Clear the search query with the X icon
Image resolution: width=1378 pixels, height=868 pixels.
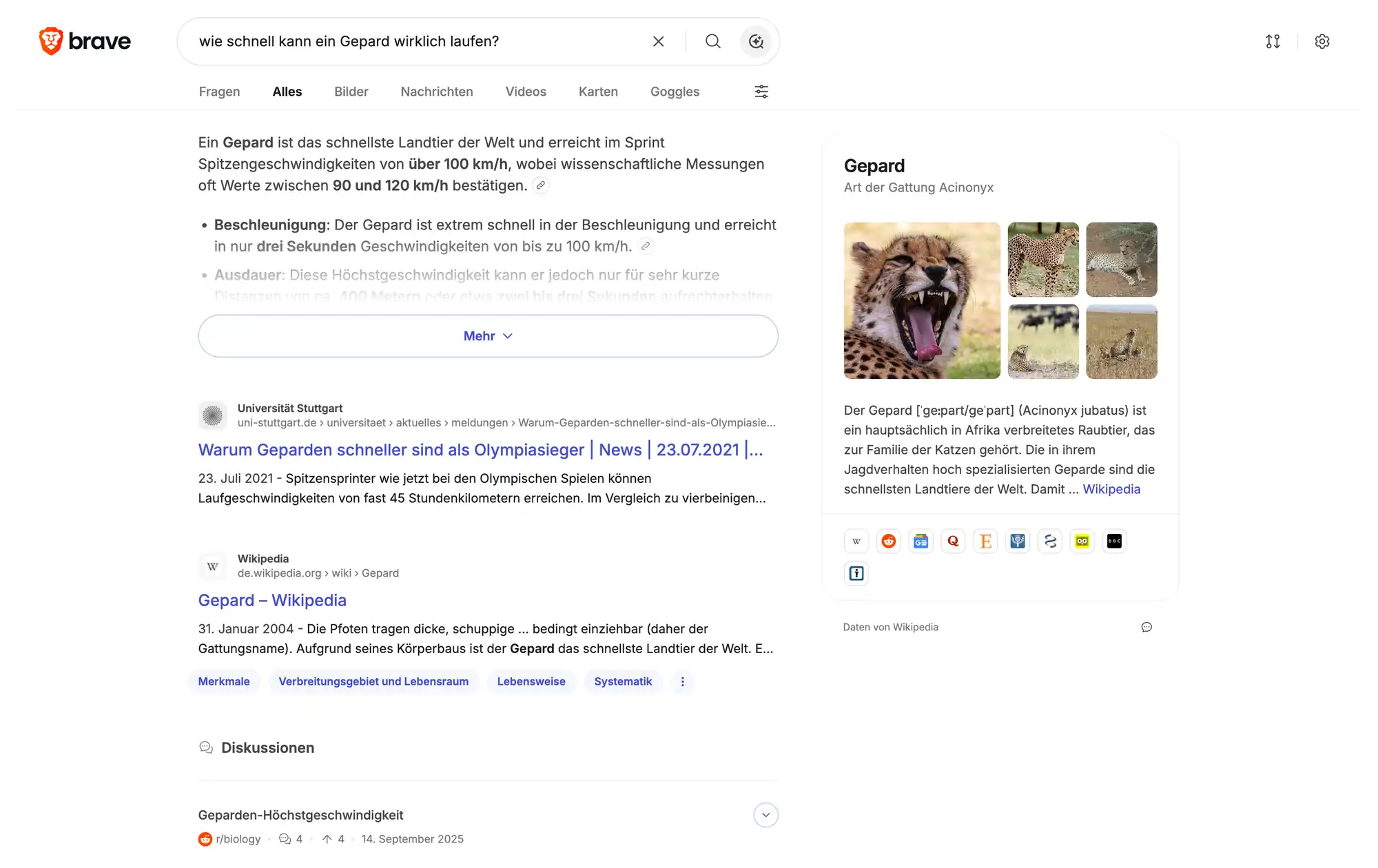coord(659,41)
